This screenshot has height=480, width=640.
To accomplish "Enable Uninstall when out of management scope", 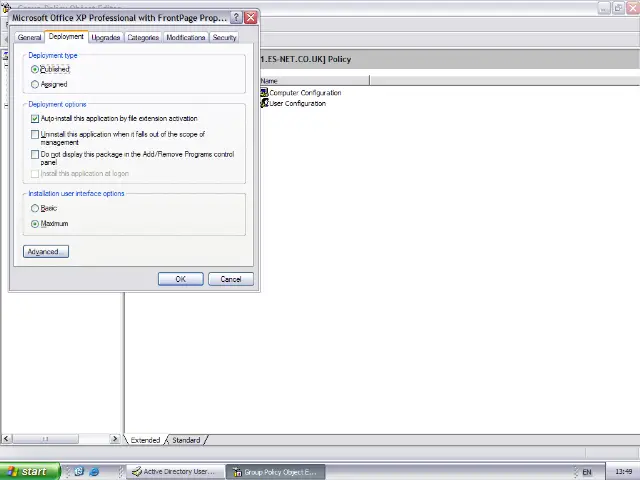I will (x=35, y=134).
